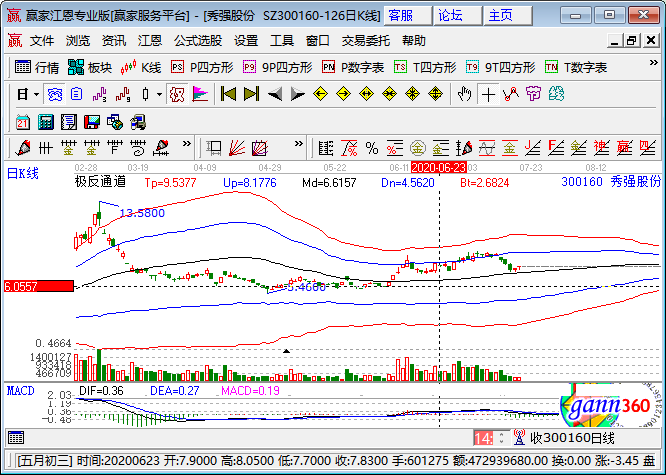Click the percent sign tool icon
Viewport: 666px width, 475px height.
tap(372, 148)
